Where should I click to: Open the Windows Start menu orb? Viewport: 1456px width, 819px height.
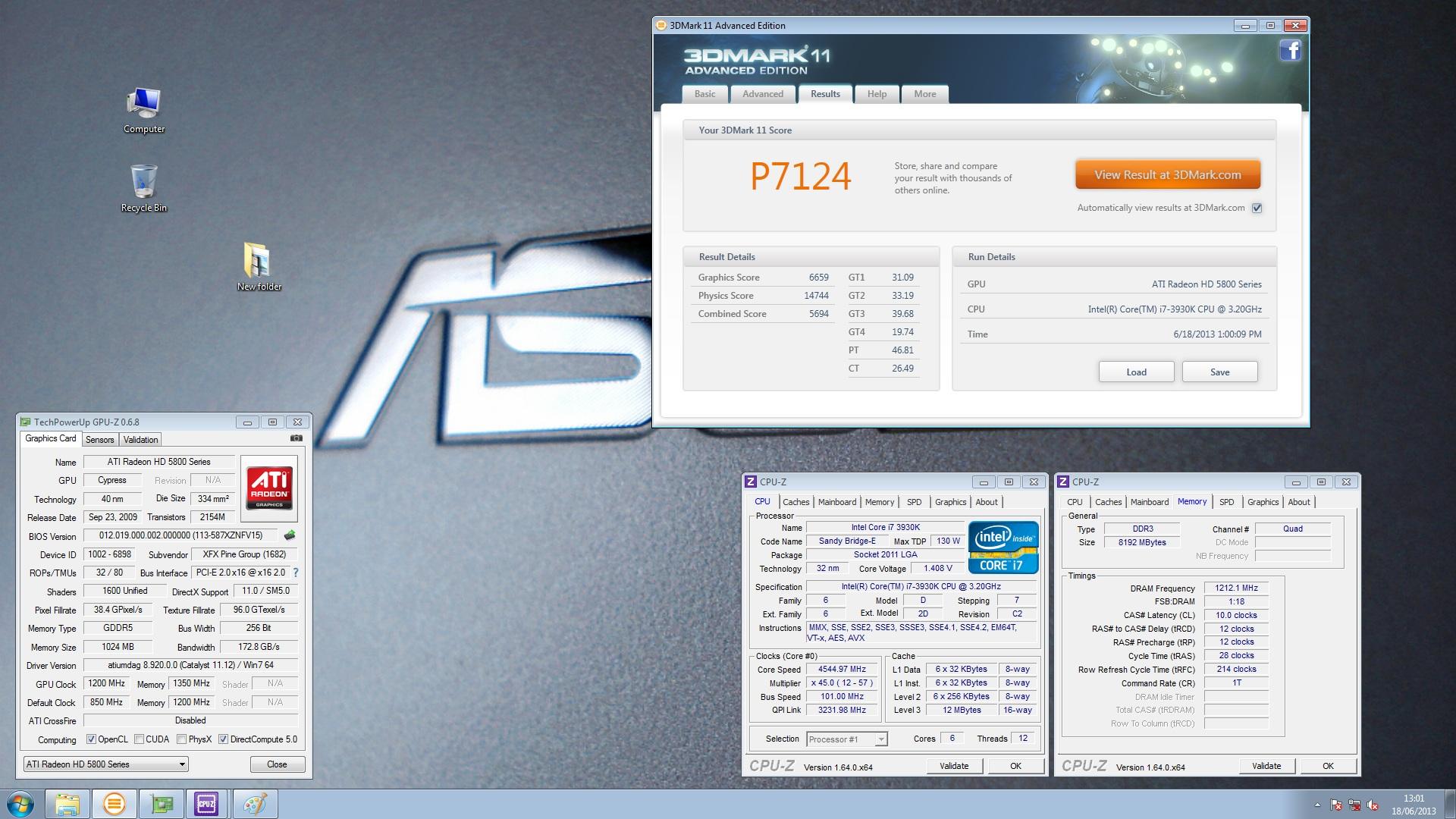20,804
